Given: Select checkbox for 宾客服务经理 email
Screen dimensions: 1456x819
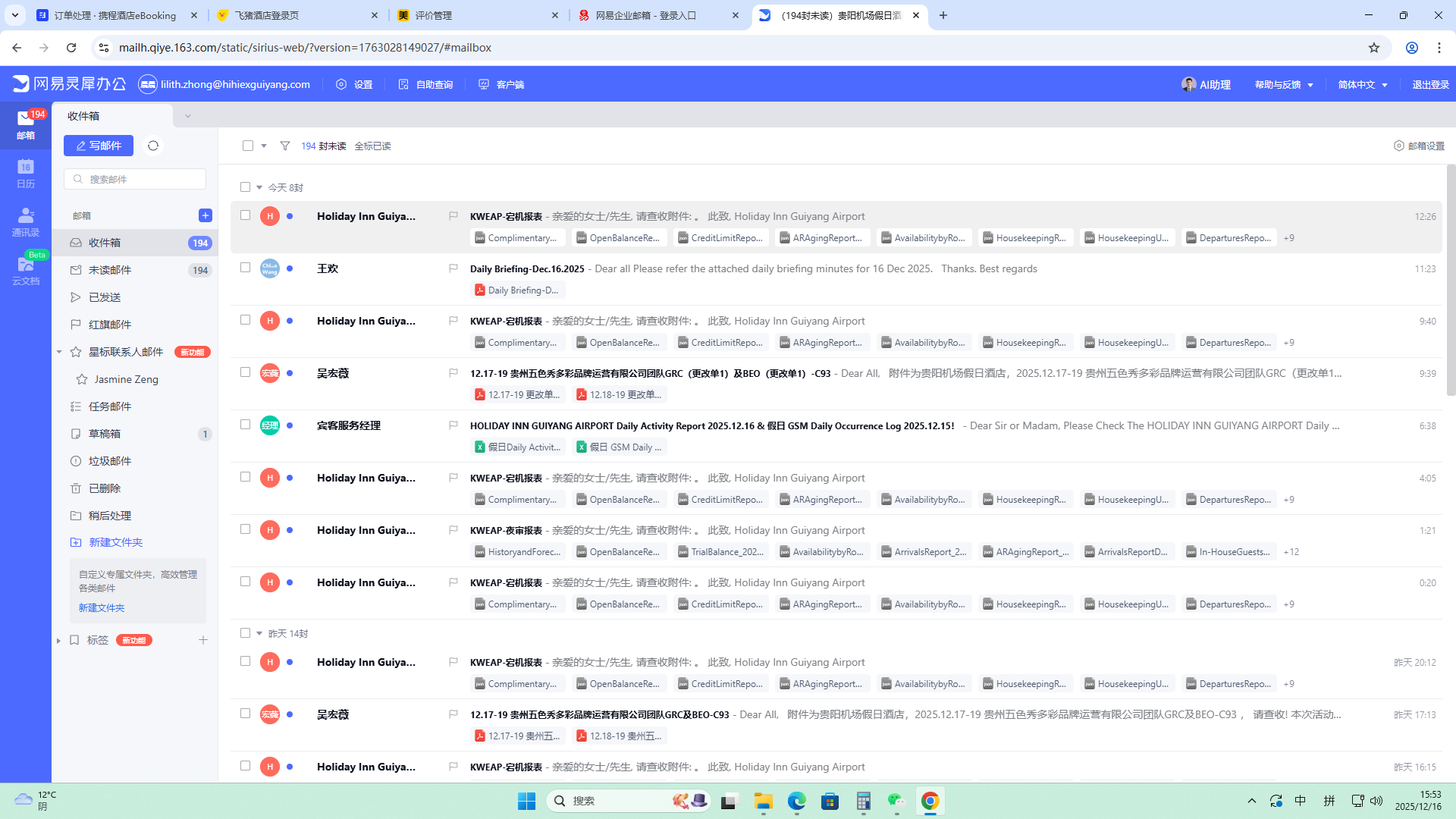Looking at the screenshot, I should (245, 425).
